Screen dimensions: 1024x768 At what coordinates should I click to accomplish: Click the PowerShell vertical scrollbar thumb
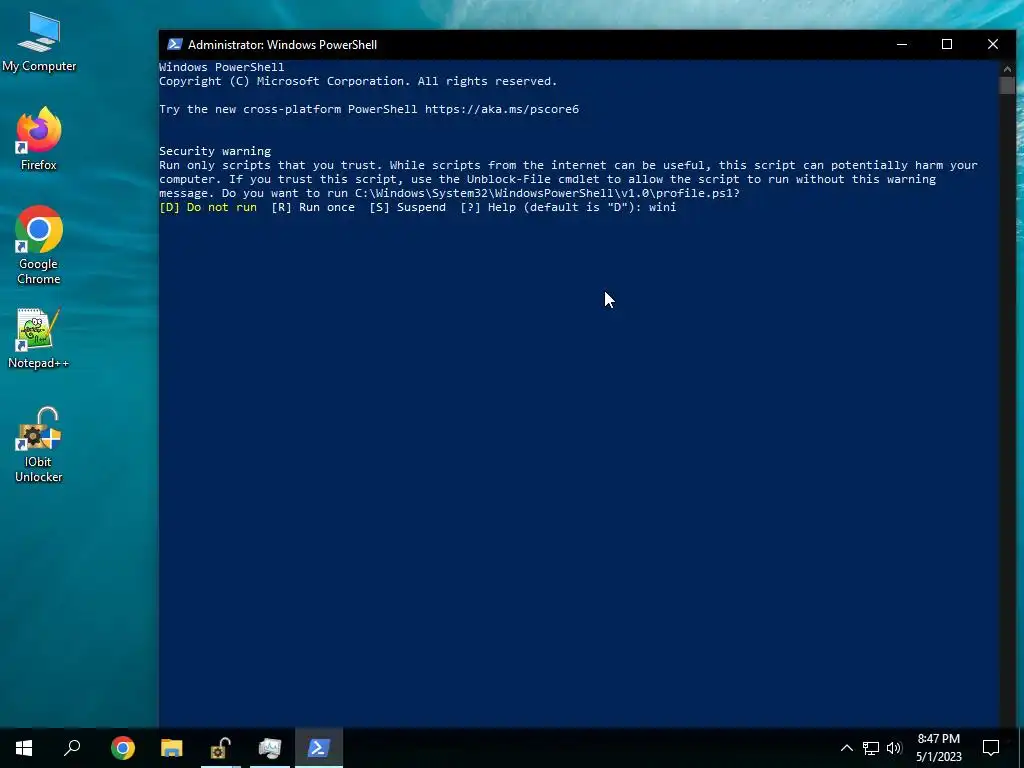[1007, 86]
